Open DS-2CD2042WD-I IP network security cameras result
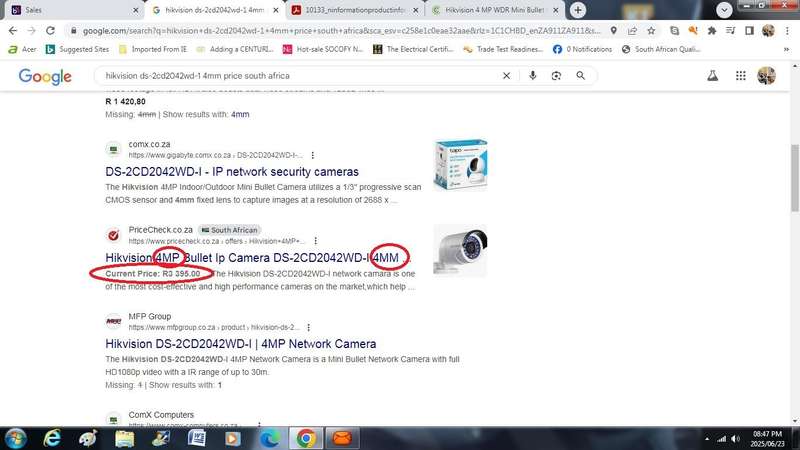Viewport: 800px width, 450px height. 232,172
